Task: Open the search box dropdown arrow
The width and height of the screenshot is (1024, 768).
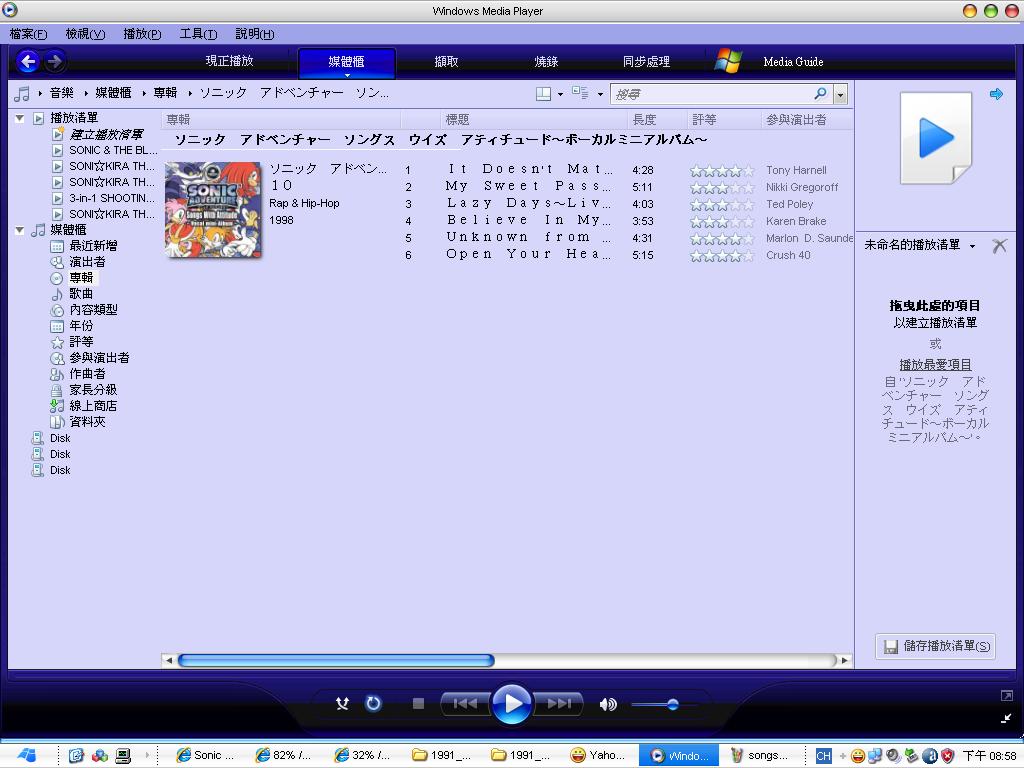Action: 840,93
